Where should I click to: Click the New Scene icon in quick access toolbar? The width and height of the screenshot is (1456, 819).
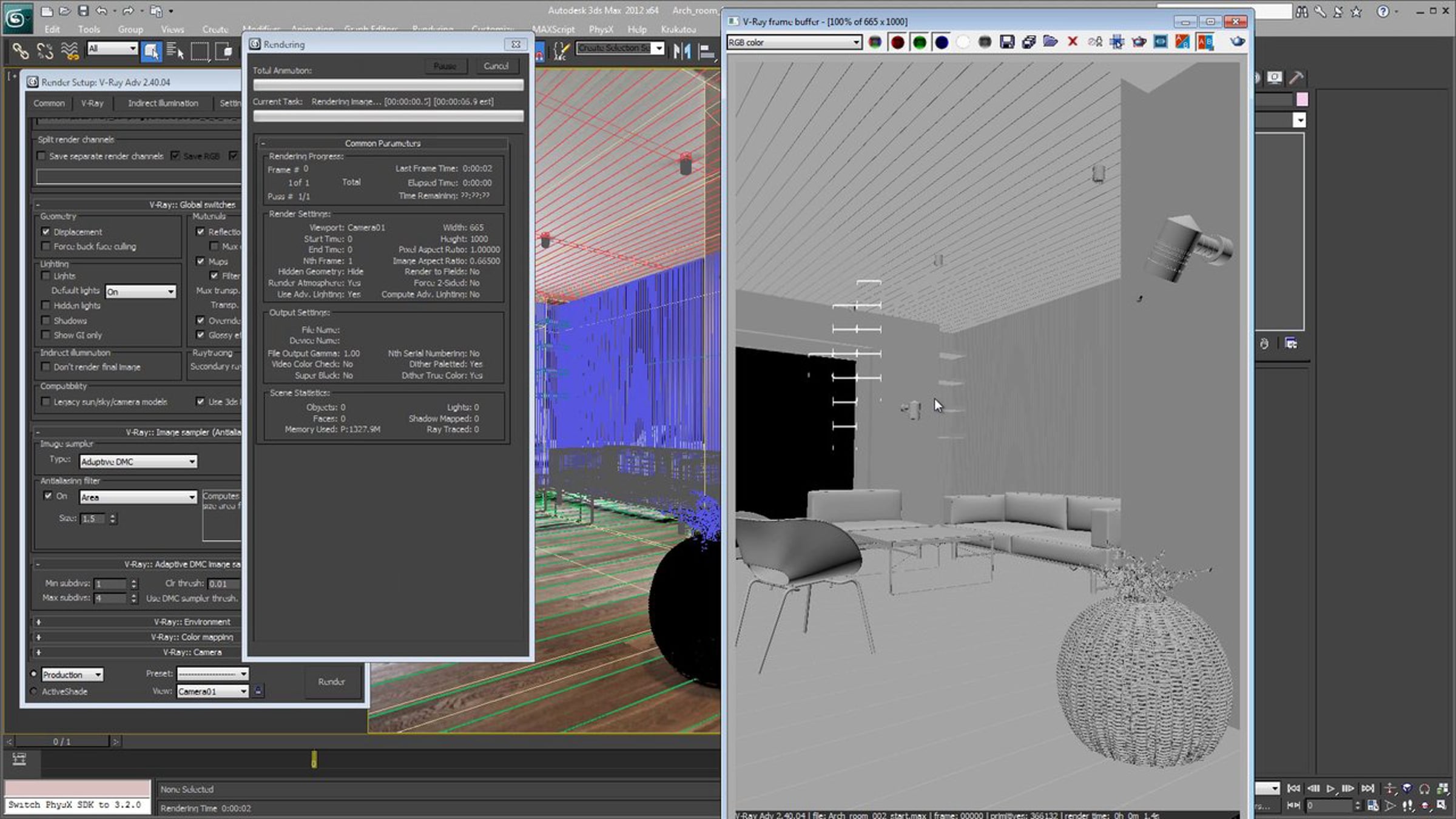[x=47, y=11]
